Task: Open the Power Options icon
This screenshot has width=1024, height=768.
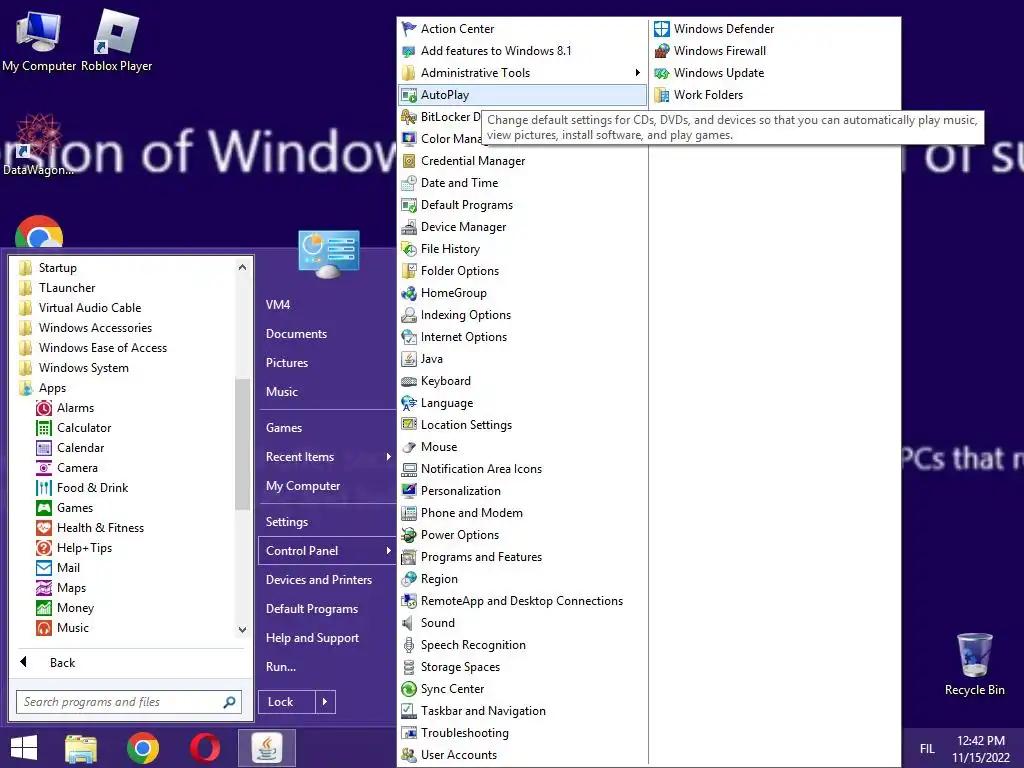Action: point(409,535)
